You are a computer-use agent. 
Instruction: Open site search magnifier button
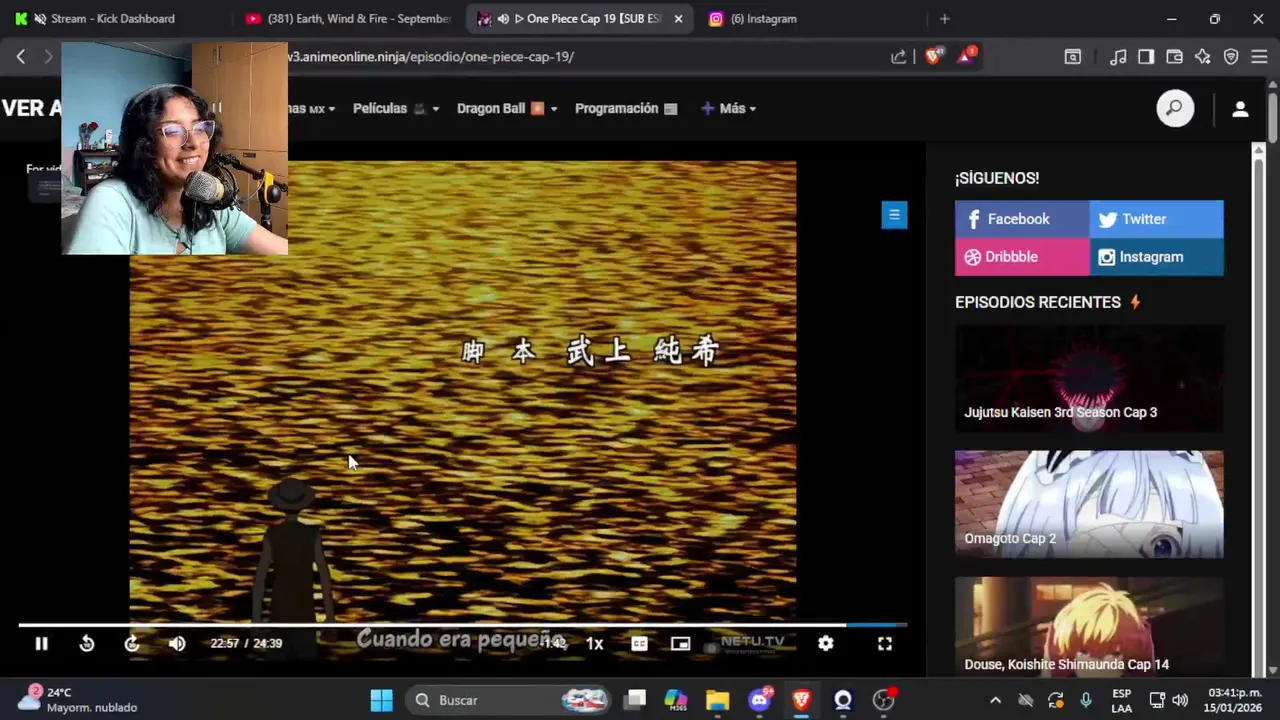pyautogui.click(x=1175, y=108)
